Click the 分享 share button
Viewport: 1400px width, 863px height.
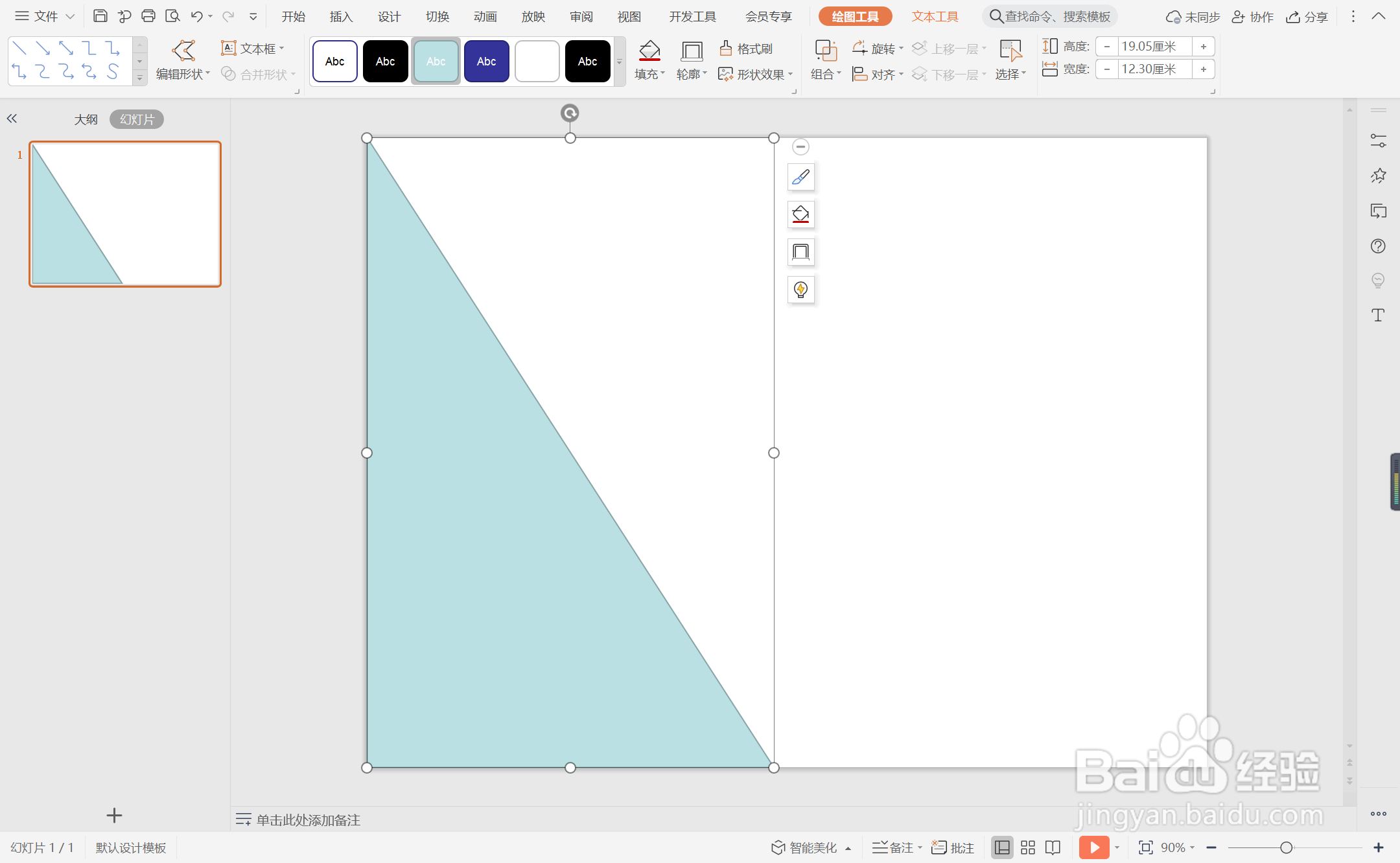tap(1307, 17)
